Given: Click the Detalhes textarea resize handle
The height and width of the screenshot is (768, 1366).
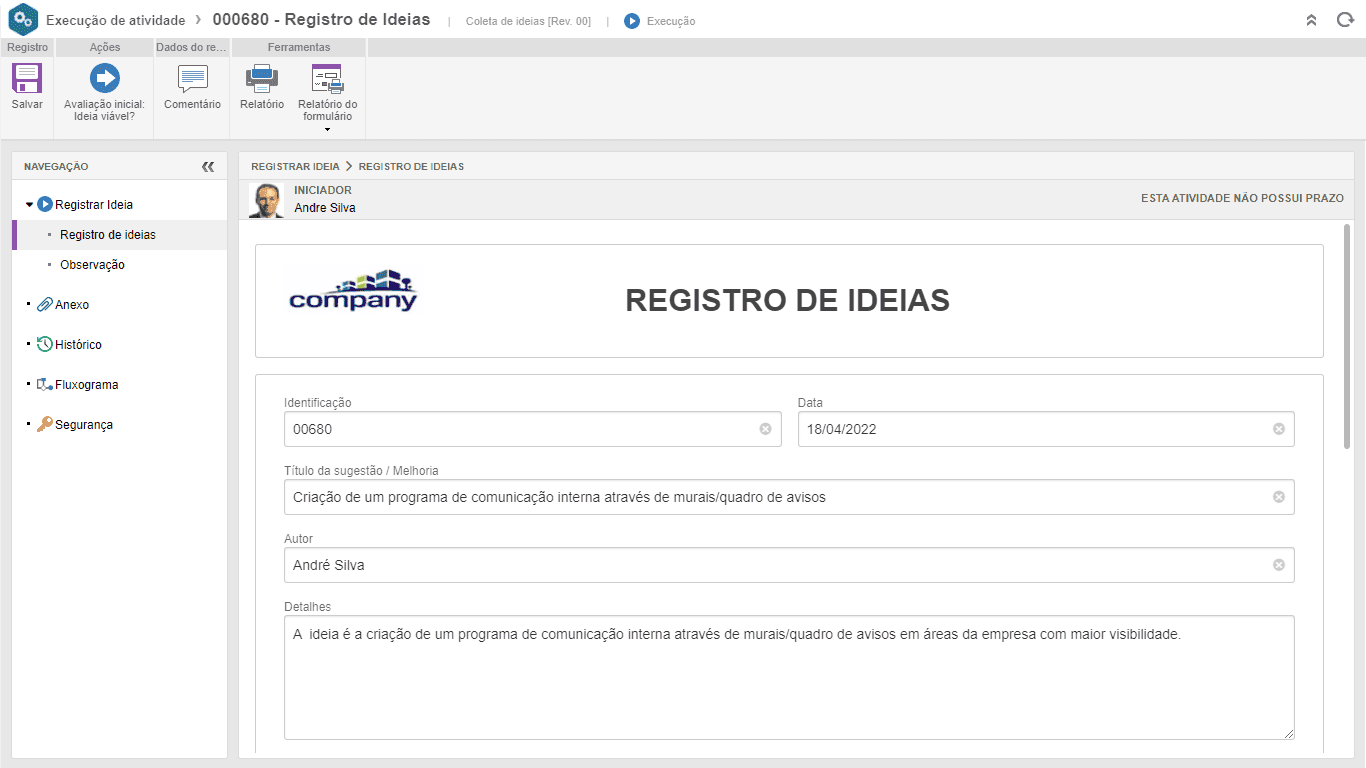Looking at the screenshot, I should pos(1288,733).
